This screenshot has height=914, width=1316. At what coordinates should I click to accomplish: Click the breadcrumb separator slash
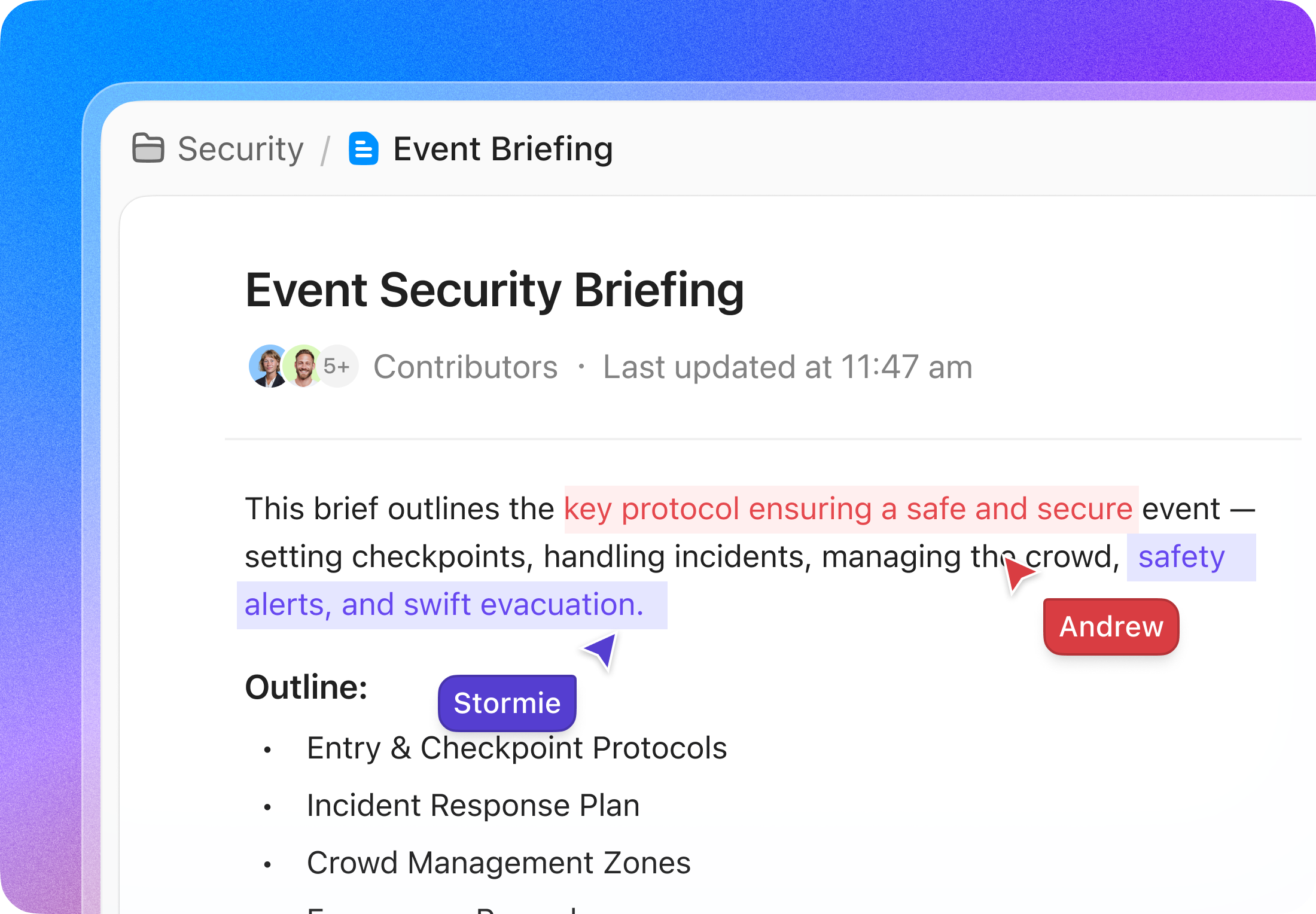point(326,149)
